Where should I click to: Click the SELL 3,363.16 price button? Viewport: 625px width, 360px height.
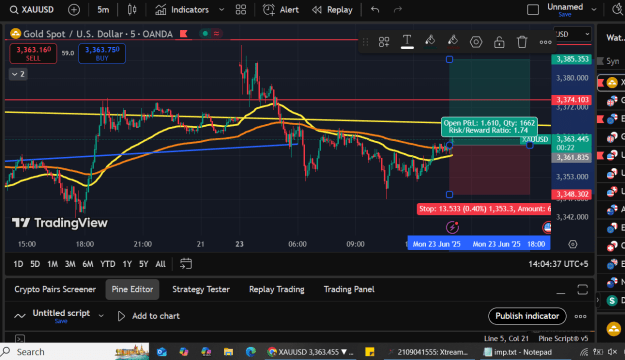coord(33,53)
